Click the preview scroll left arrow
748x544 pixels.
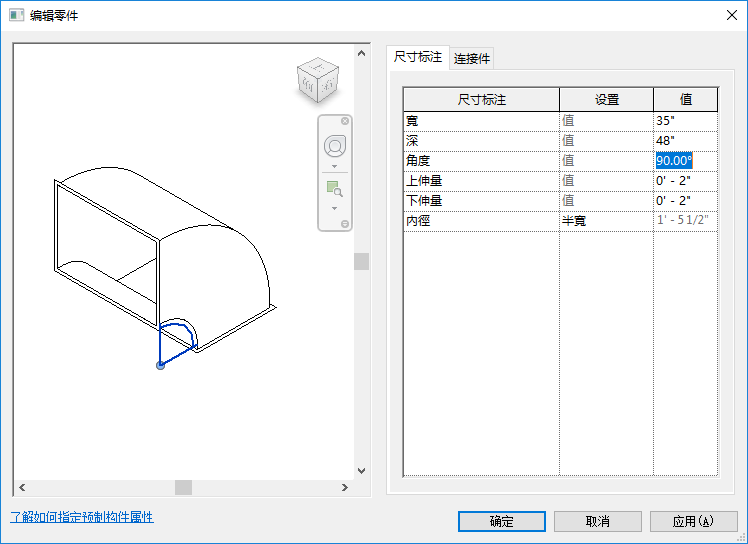(x=22, y=487)
